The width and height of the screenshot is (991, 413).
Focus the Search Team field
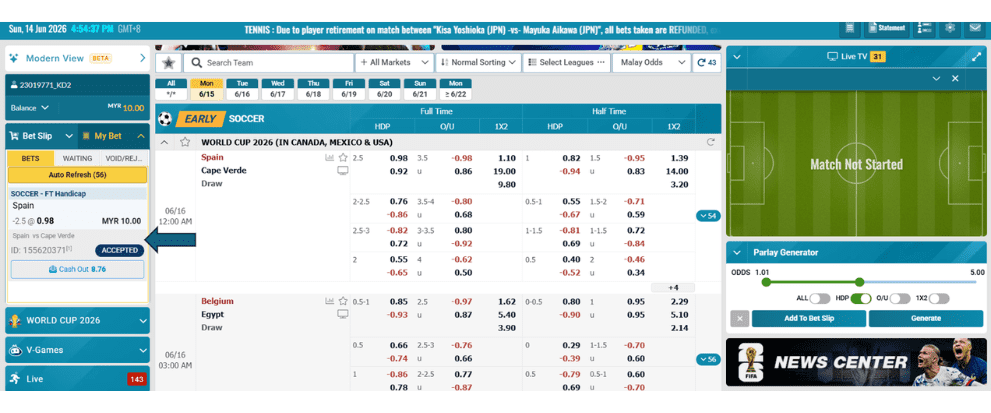pos(269,63)
